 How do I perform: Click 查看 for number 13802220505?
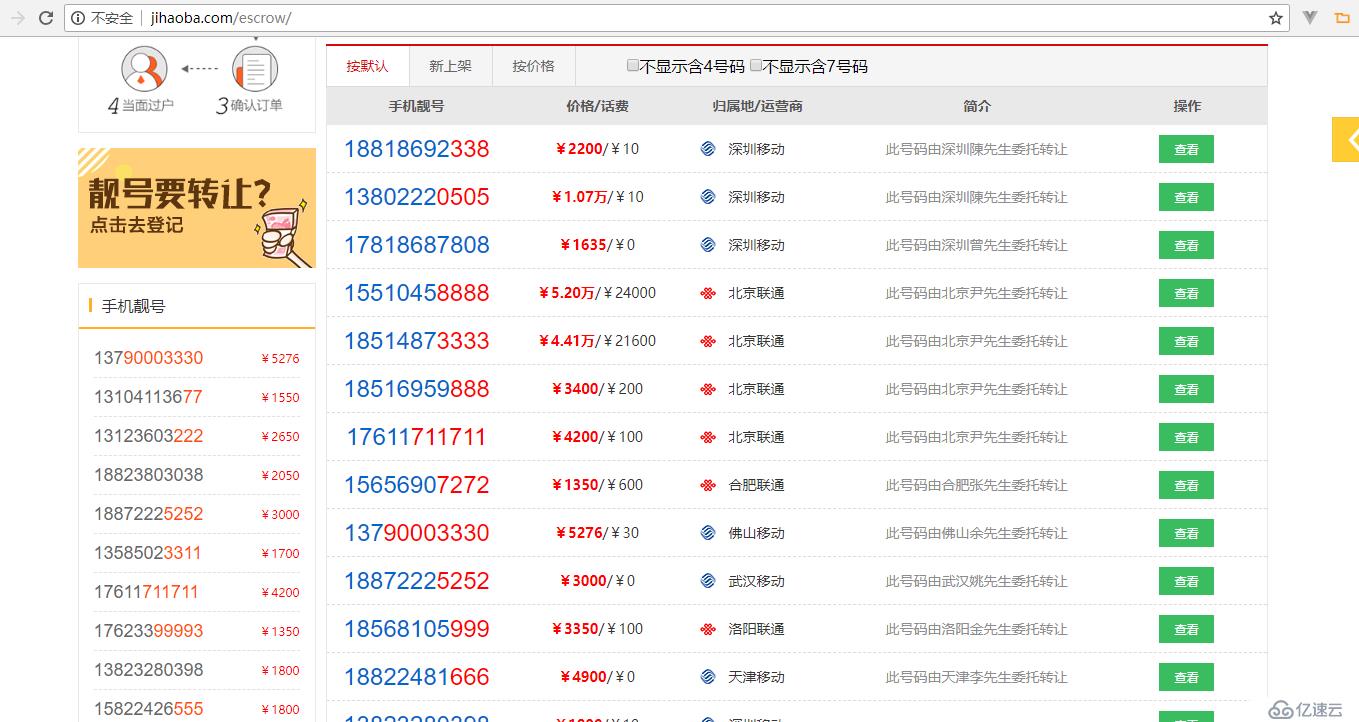pyautogui.click(x=1186, y=197)
